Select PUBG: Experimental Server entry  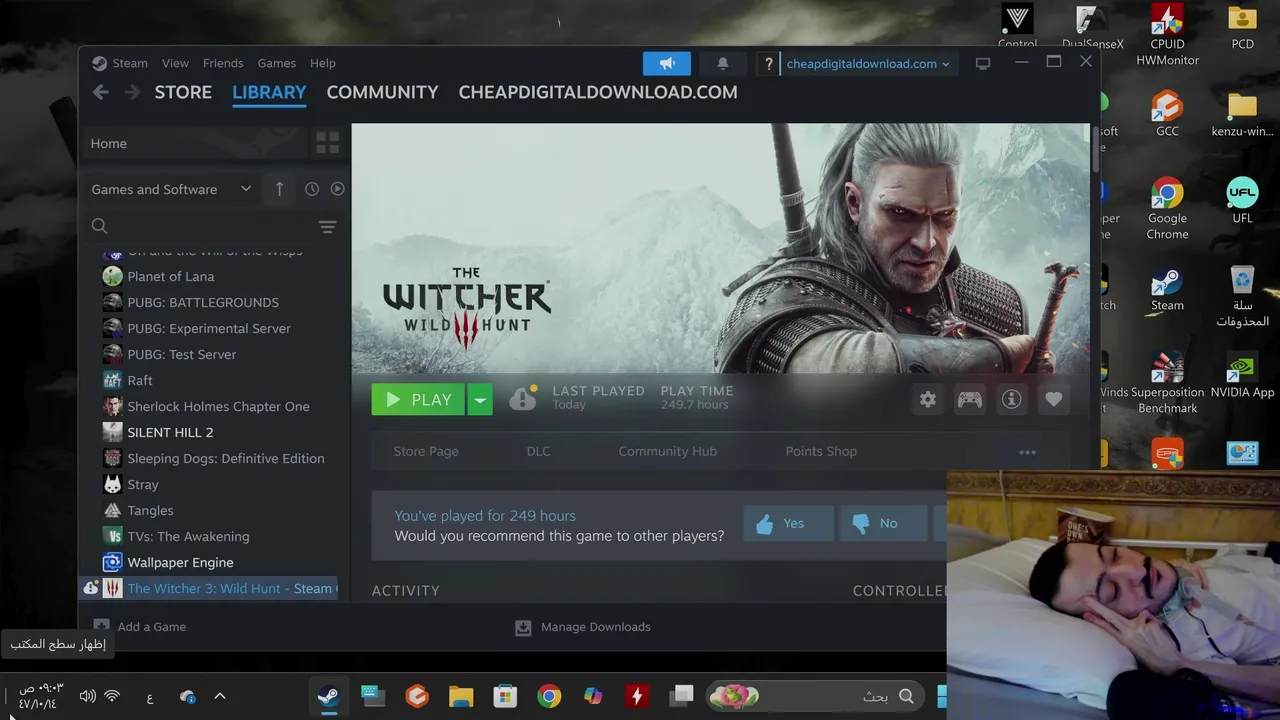pyautogui.click(x=209, y=328)
